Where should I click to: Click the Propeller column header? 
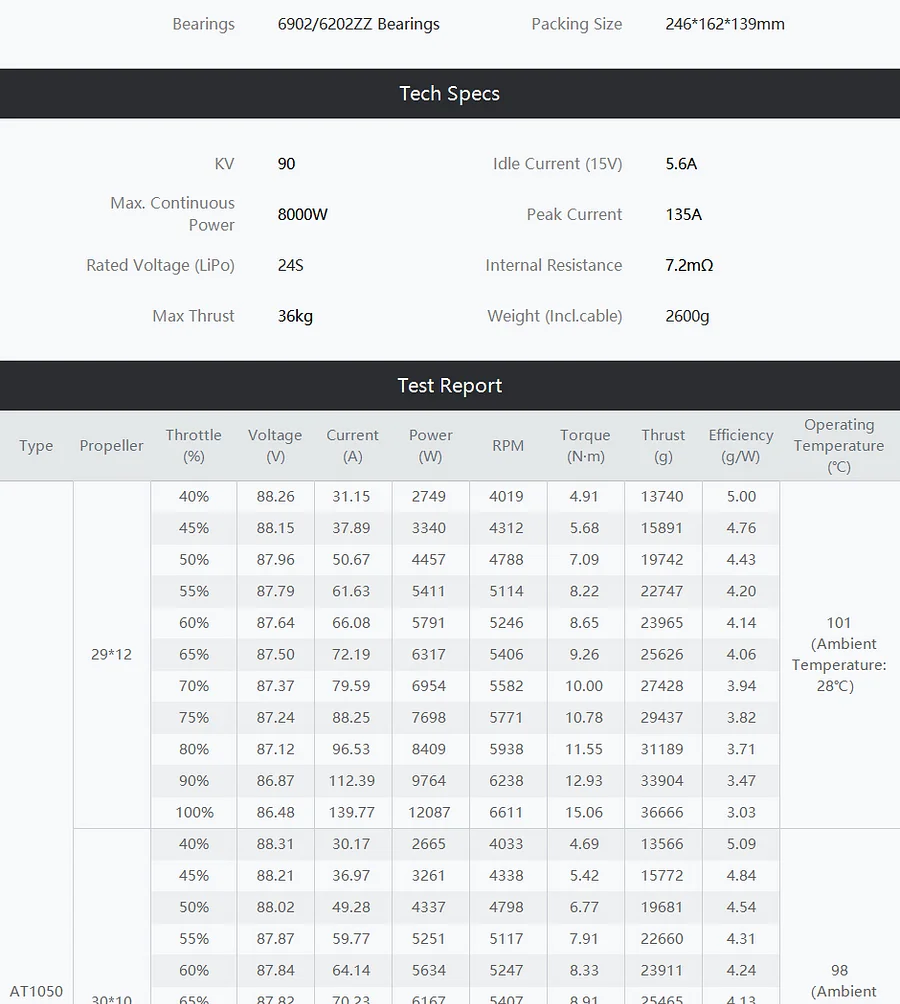[112, 446]
